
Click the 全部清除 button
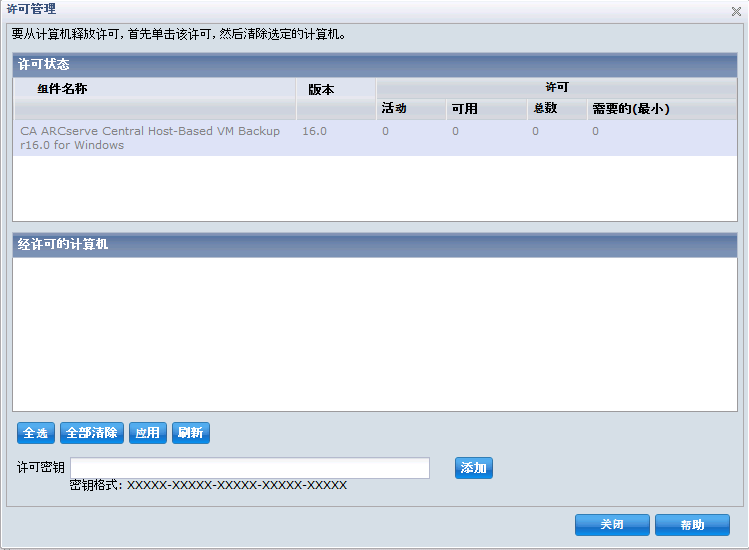(92, 433)
